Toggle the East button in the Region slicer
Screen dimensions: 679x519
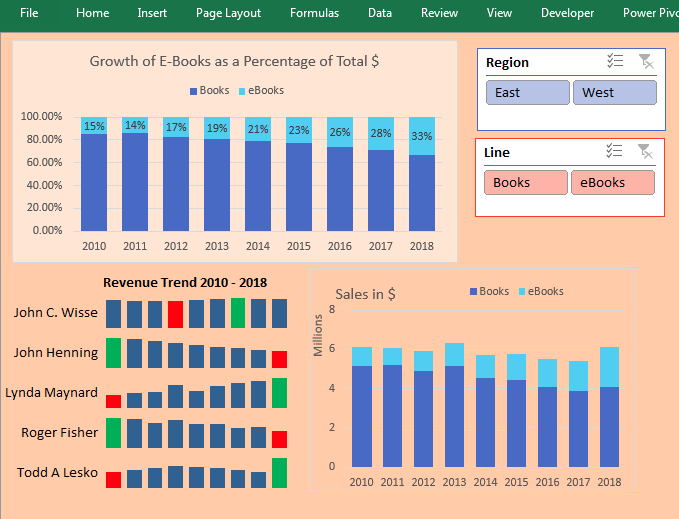click(526, 93)
